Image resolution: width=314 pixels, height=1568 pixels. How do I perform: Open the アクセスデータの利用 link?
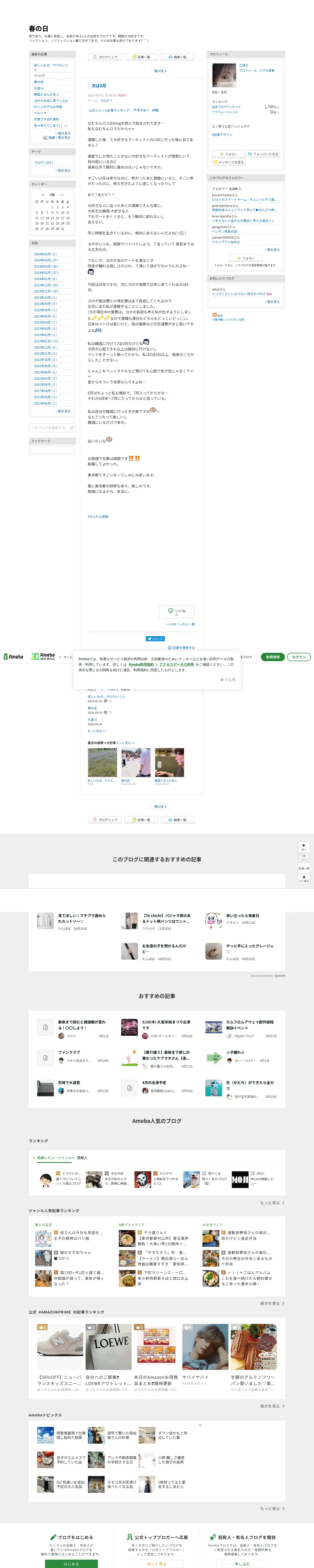click(177, 664)
